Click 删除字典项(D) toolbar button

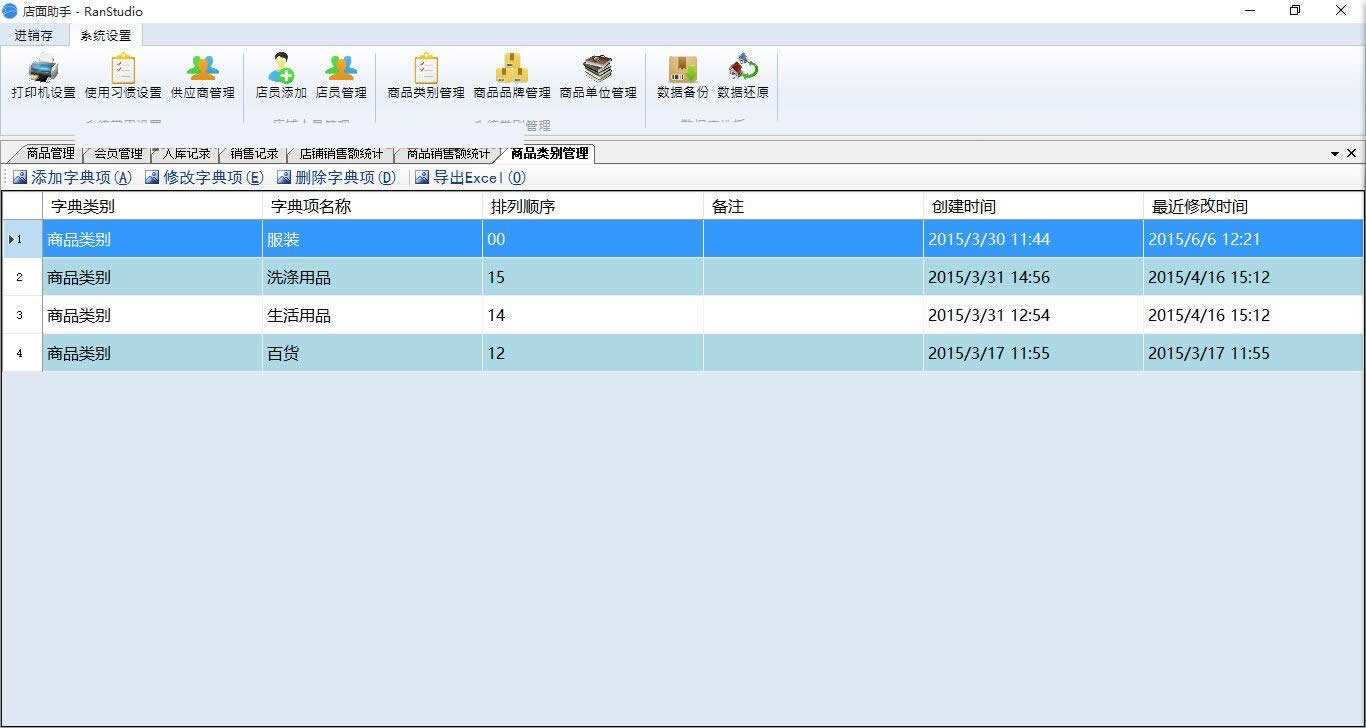point(336,178)
